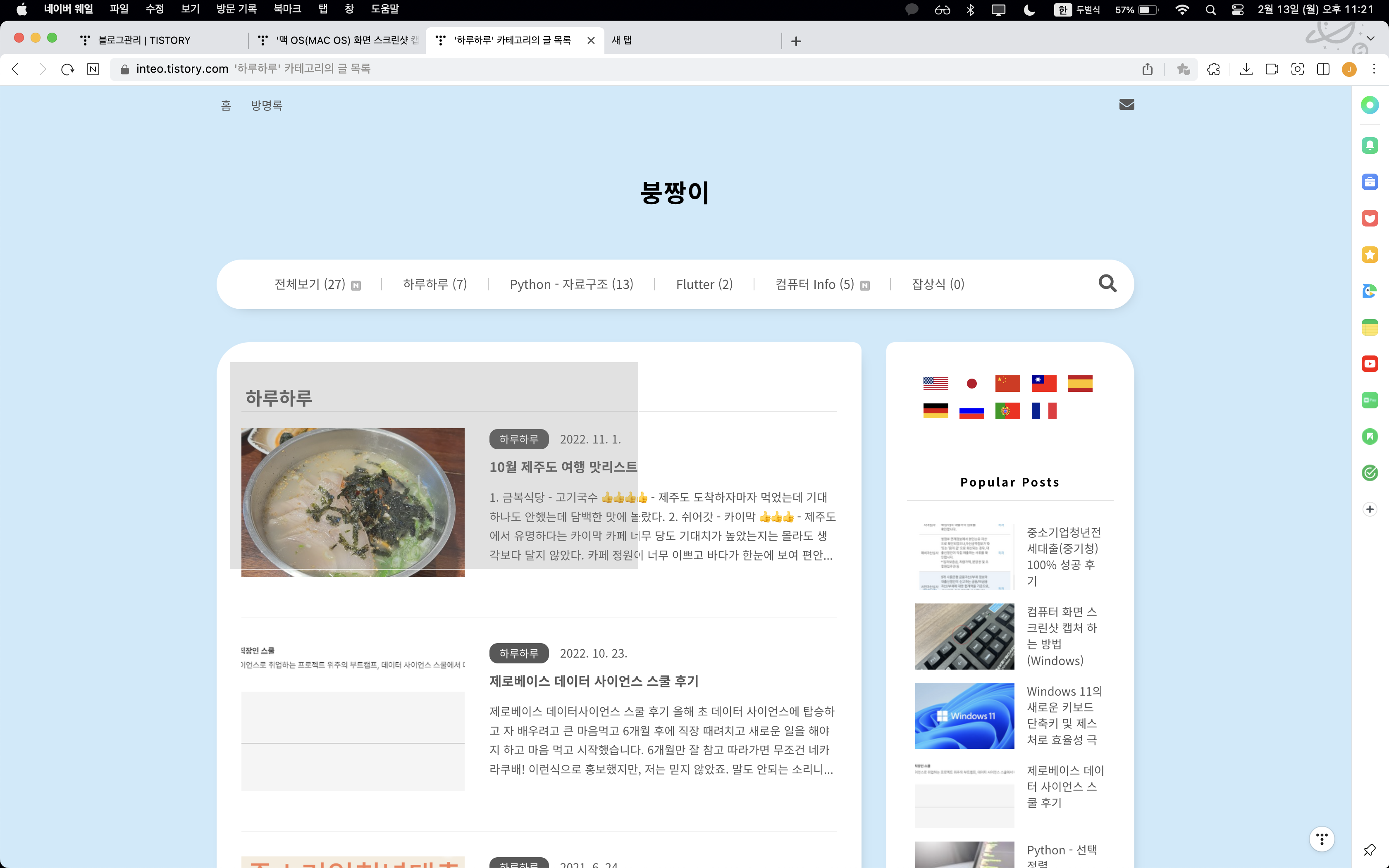Screen dimensions: 1389x868
Task: Click the noodle soup post thumbnail
Action: (x=352, y=502)
